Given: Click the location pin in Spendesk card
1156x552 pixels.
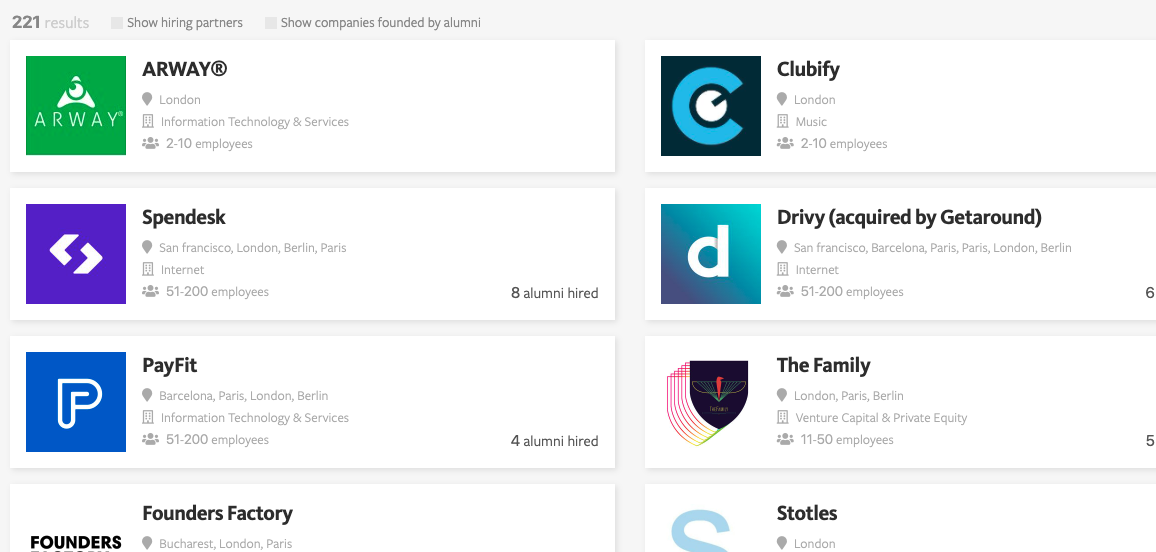Looking at the screenshot, I should (147, 247).
